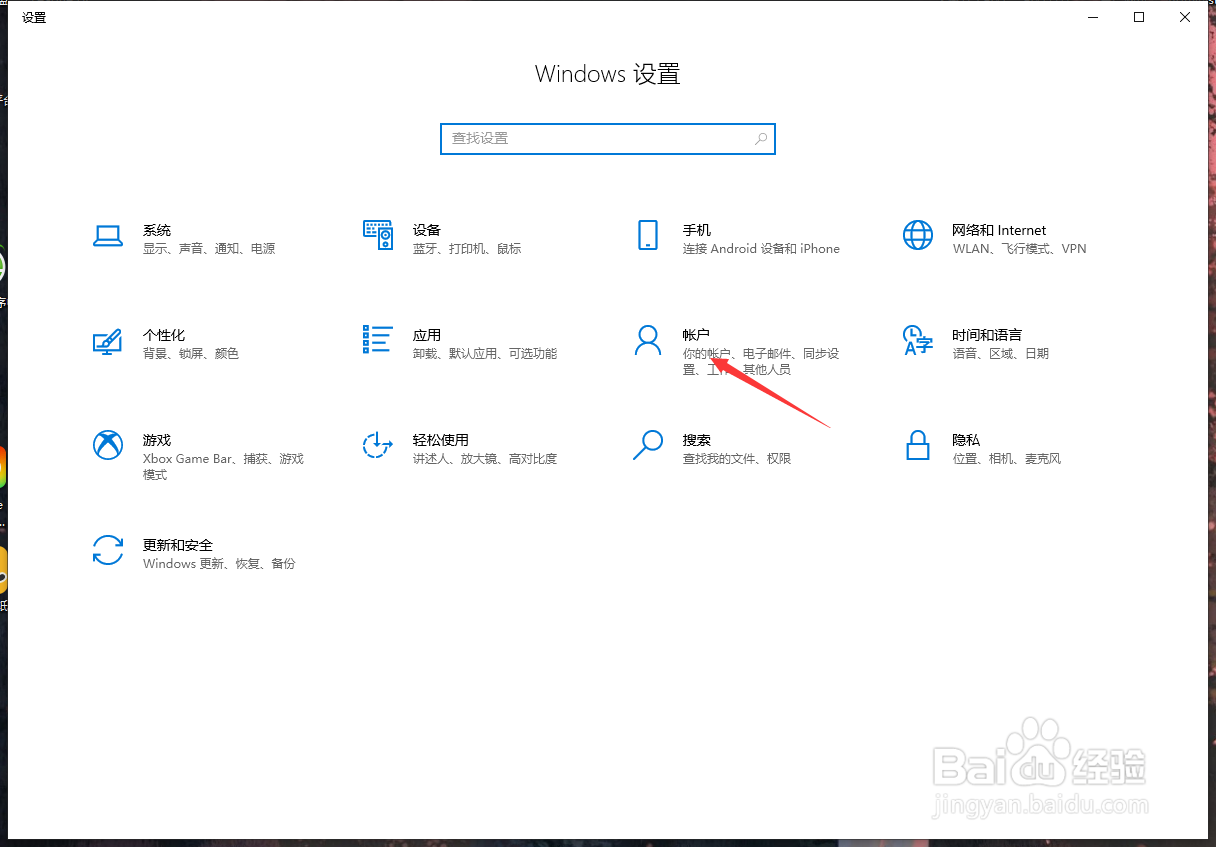Click the text WLAN、飞行模式、VPN

[1019, 249]
